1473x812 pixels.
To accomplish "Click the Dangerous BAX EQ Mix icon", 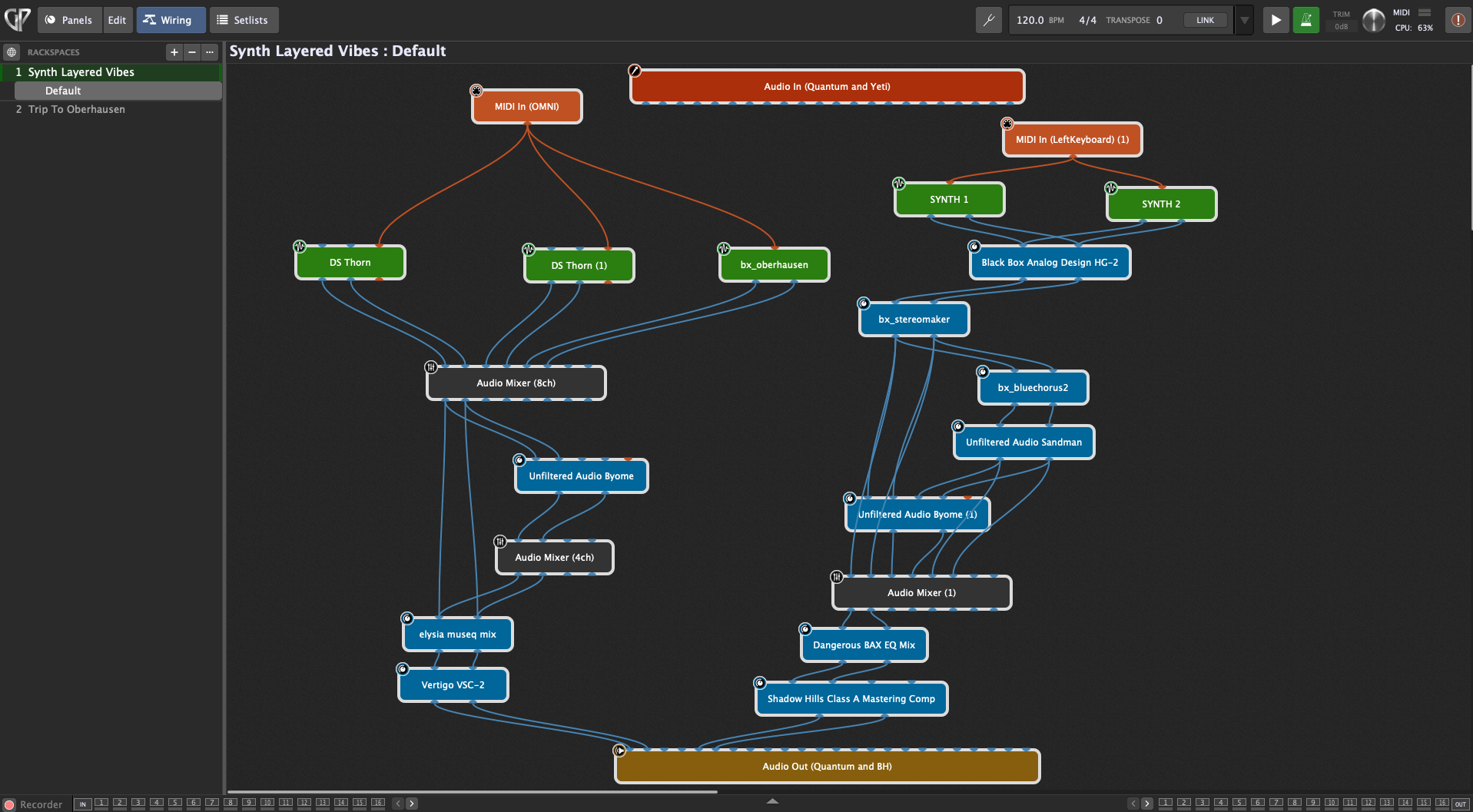I will 805,629.
